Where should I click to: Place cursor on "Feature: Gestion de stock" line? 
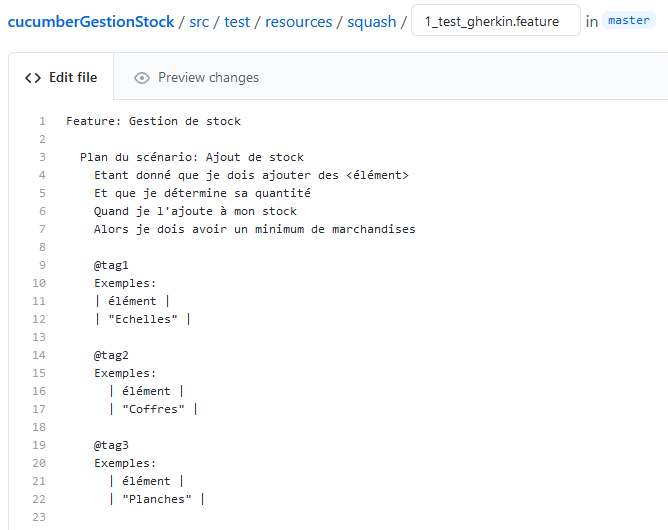click(154, 122)
